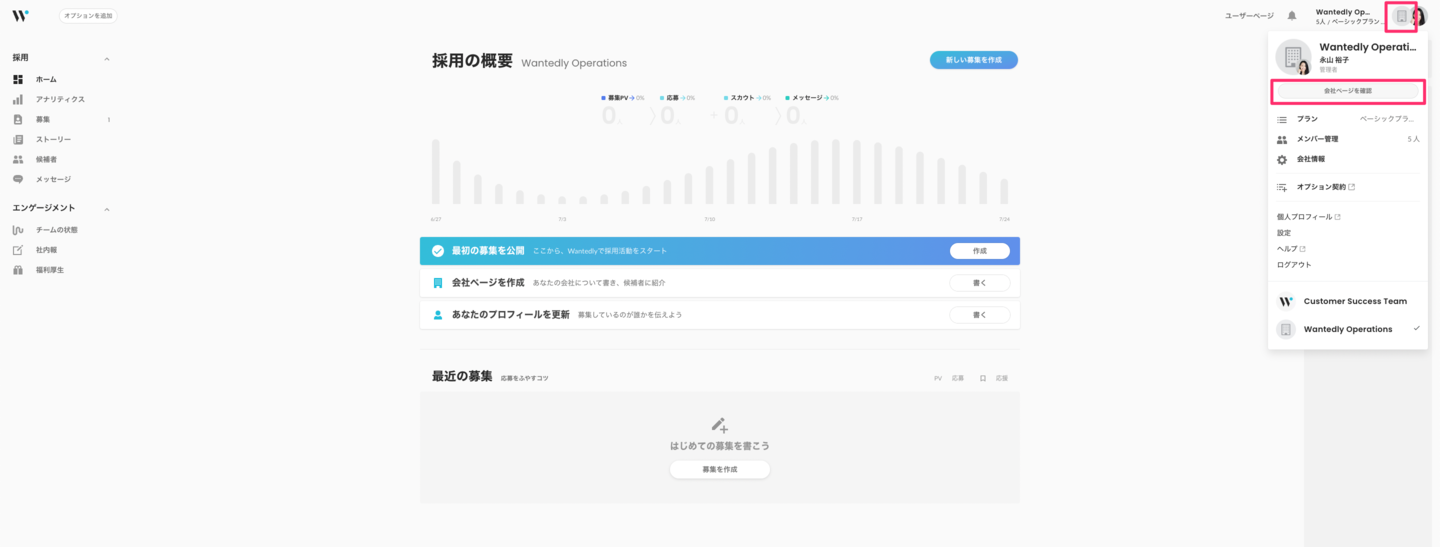Click the Wantedly Operations building icon in list

click(1286, 329)
